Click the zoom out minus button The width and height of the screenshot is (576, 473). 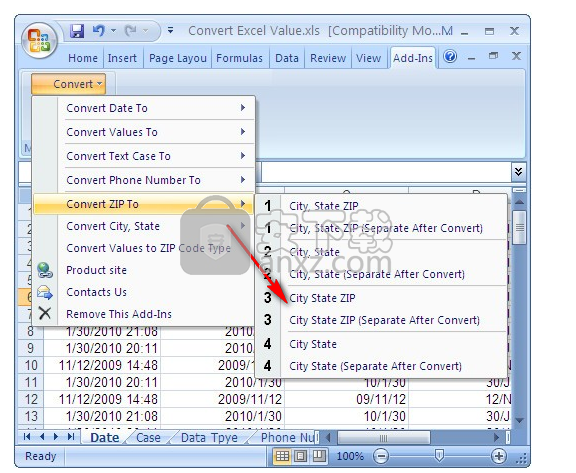(x=381, y=456)
